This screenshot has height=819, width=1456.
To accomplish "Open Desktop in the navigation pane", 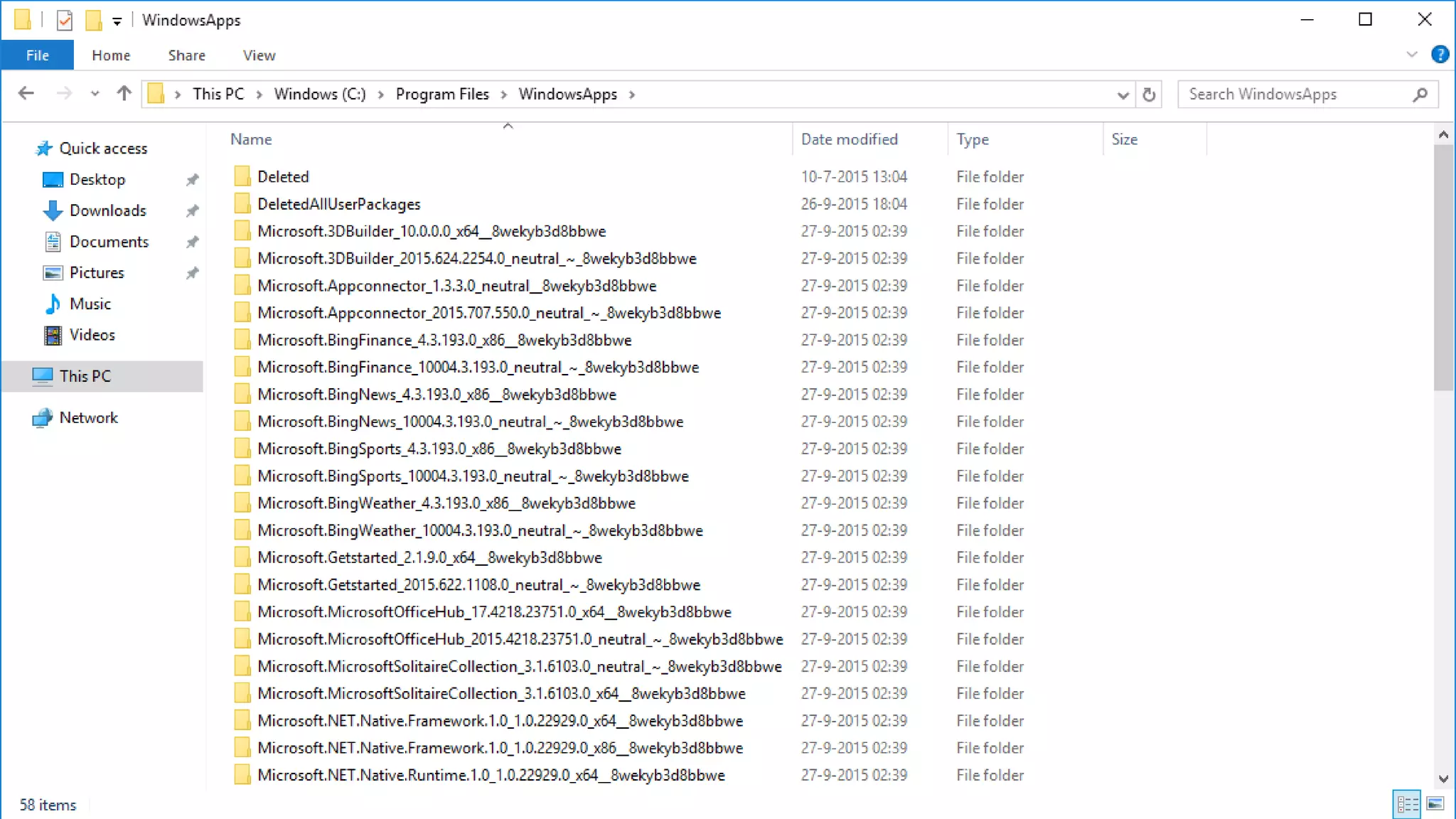I will coord(97,179).
